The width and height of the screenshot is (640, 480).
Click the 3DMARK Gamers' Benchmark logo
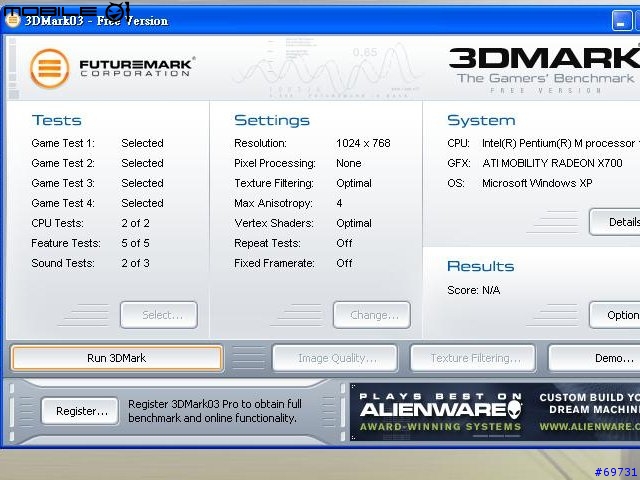tap(544, 70)
